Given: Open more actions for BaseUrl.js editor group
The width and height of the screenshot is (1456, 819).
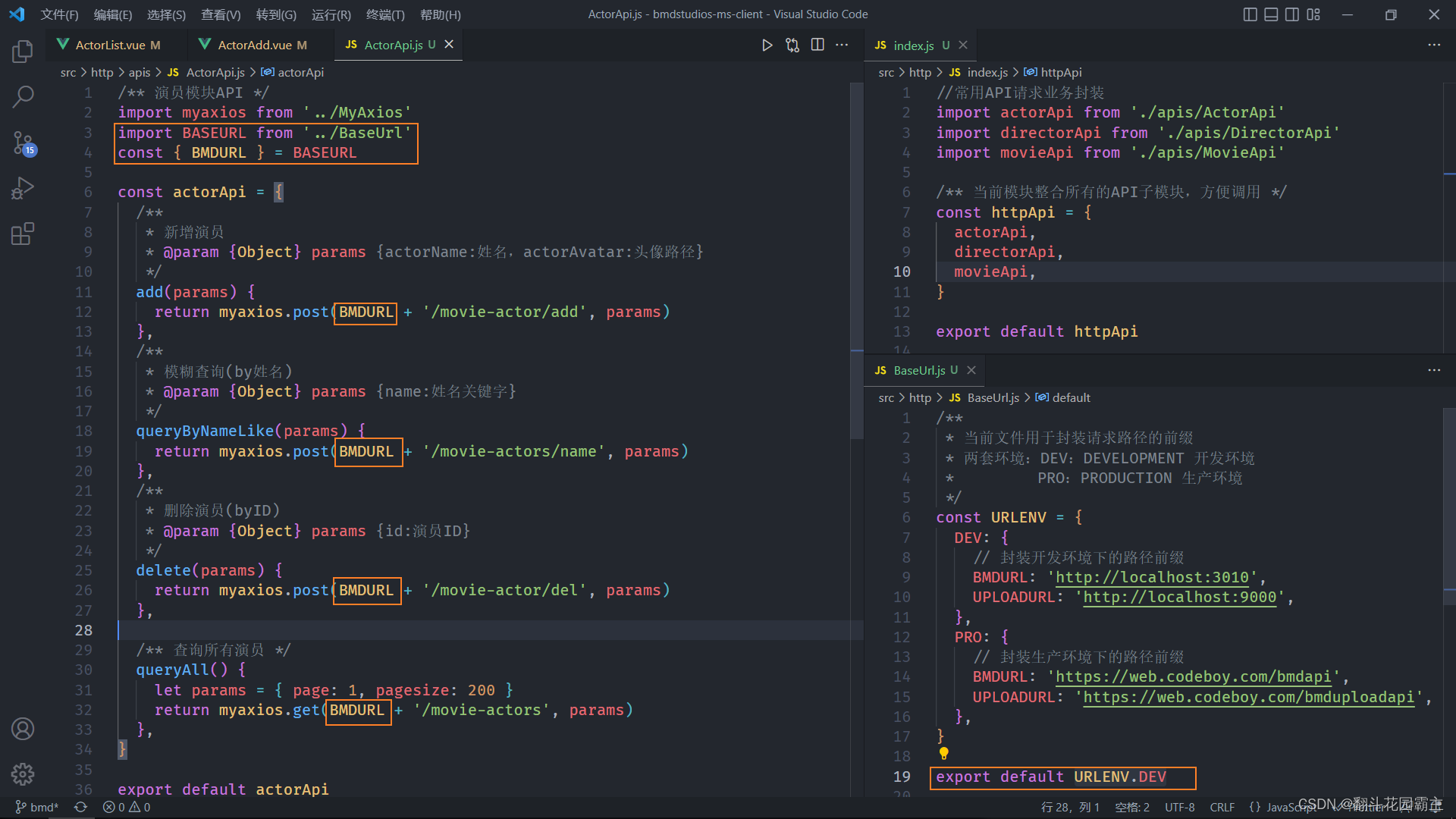Looking at the screenshot, I should click(x=1434, y=370).
